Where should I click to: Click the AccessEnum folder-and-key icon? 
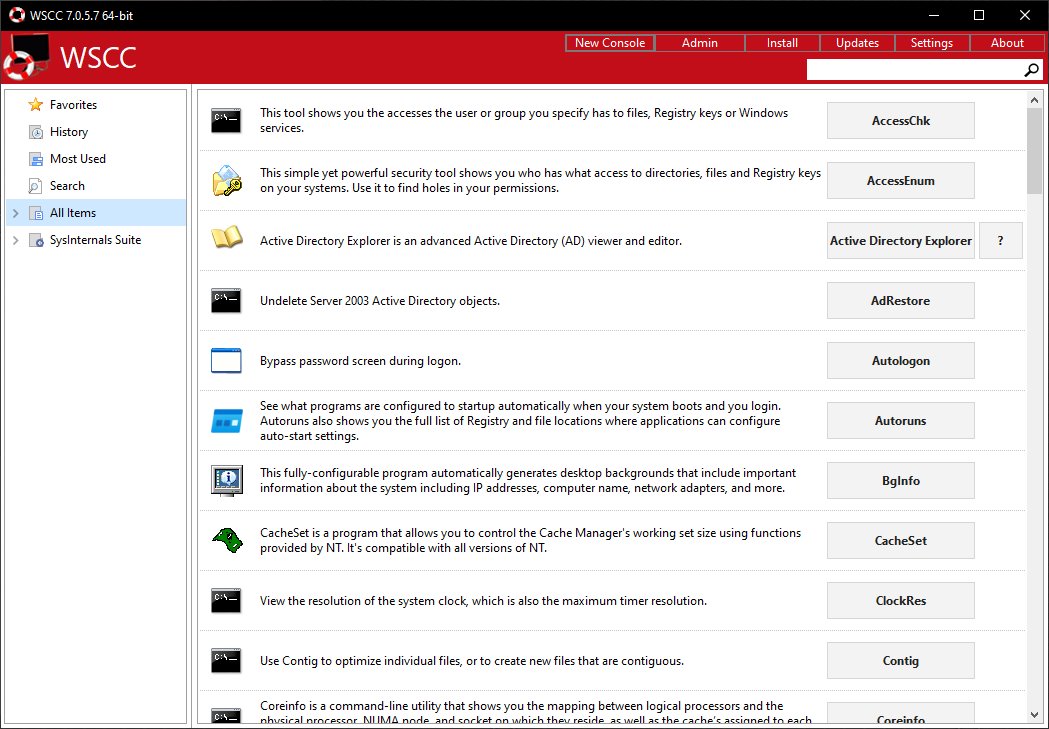(226, 181)
